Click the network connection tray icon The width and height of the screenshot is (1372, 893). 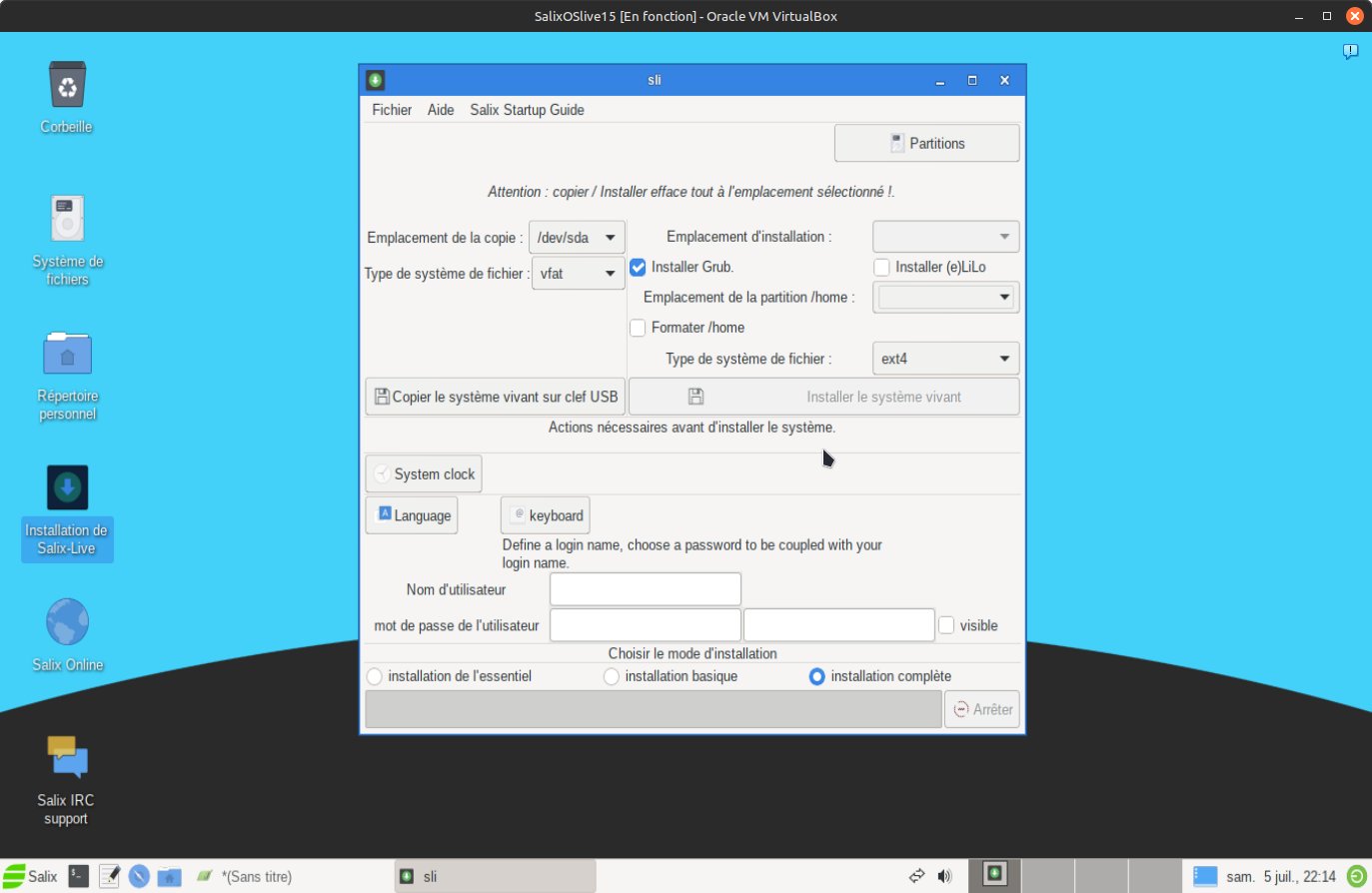[x=916, y=876]
